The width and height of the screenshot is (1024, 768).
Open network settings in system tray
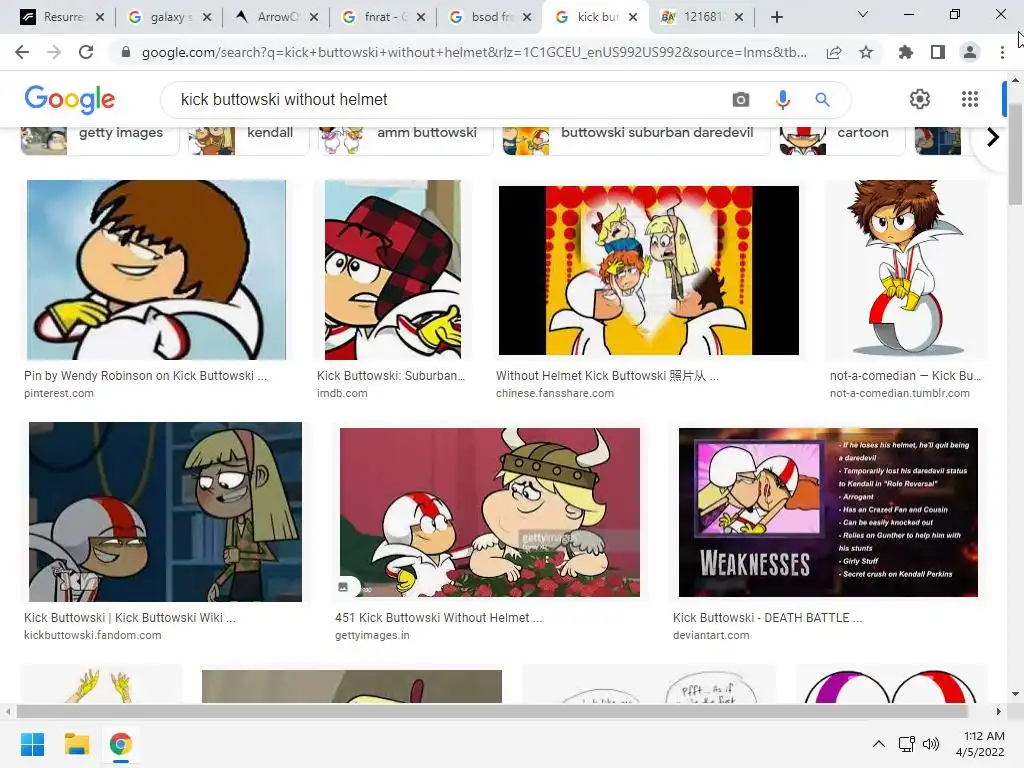pyautogui.click(x=906, y=744)
